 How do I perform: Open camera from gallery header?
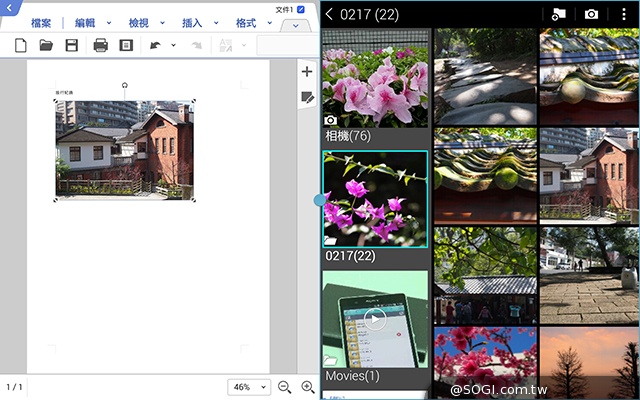(591, 14)
